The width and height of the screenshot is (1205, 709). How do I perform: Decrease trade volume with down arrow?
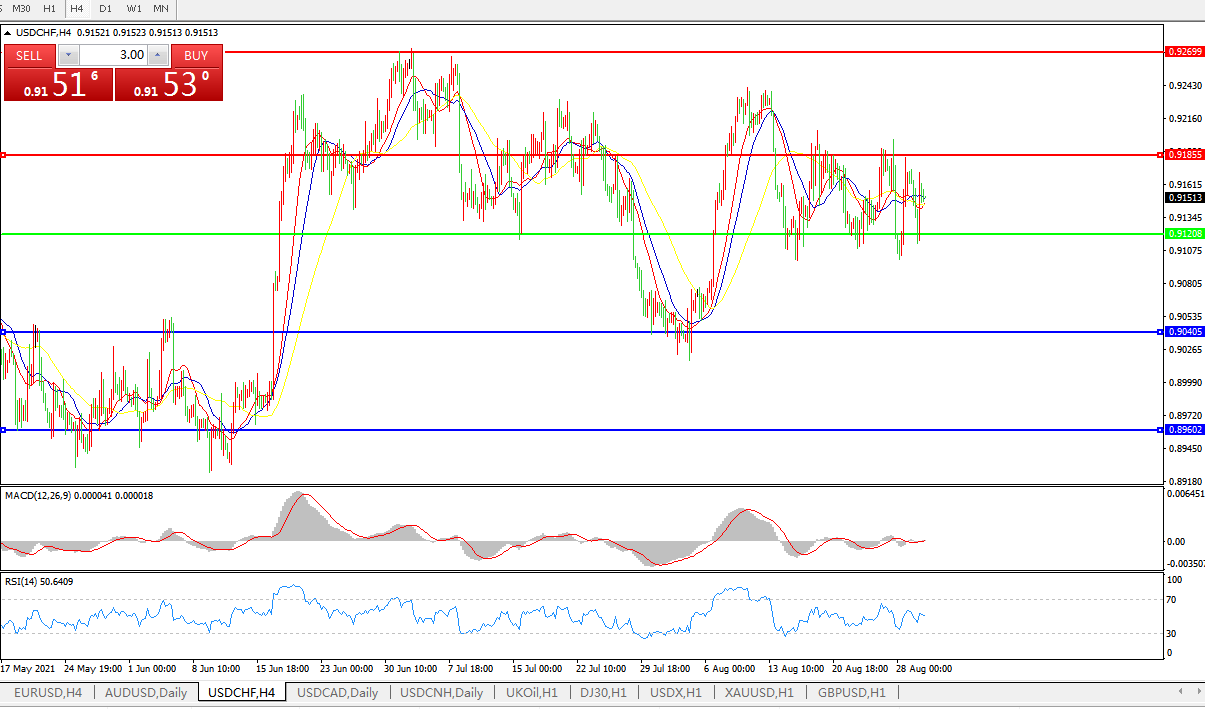[x=68, y=55]
